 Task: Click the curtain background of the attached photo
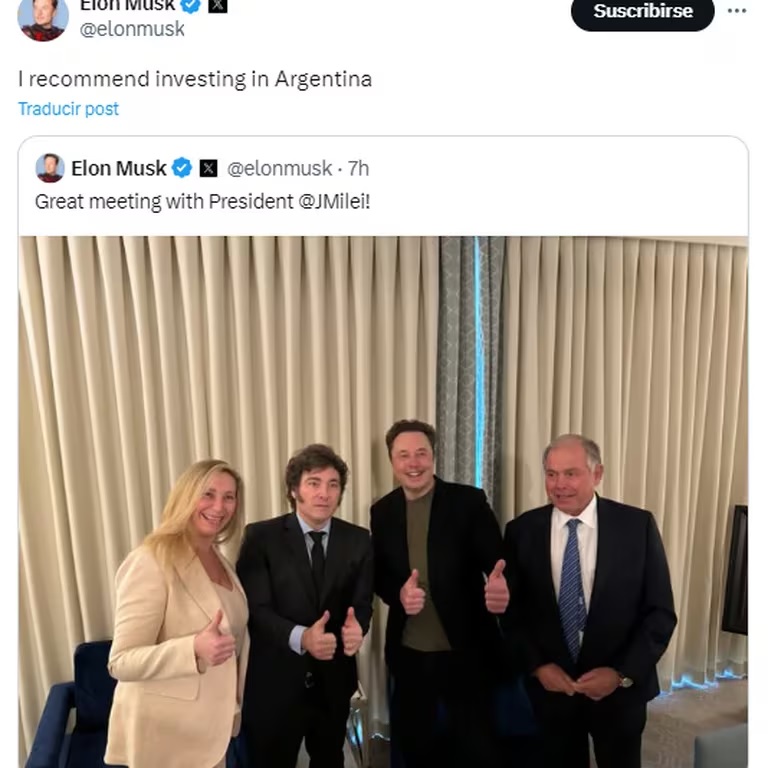[x=196, y=343]
